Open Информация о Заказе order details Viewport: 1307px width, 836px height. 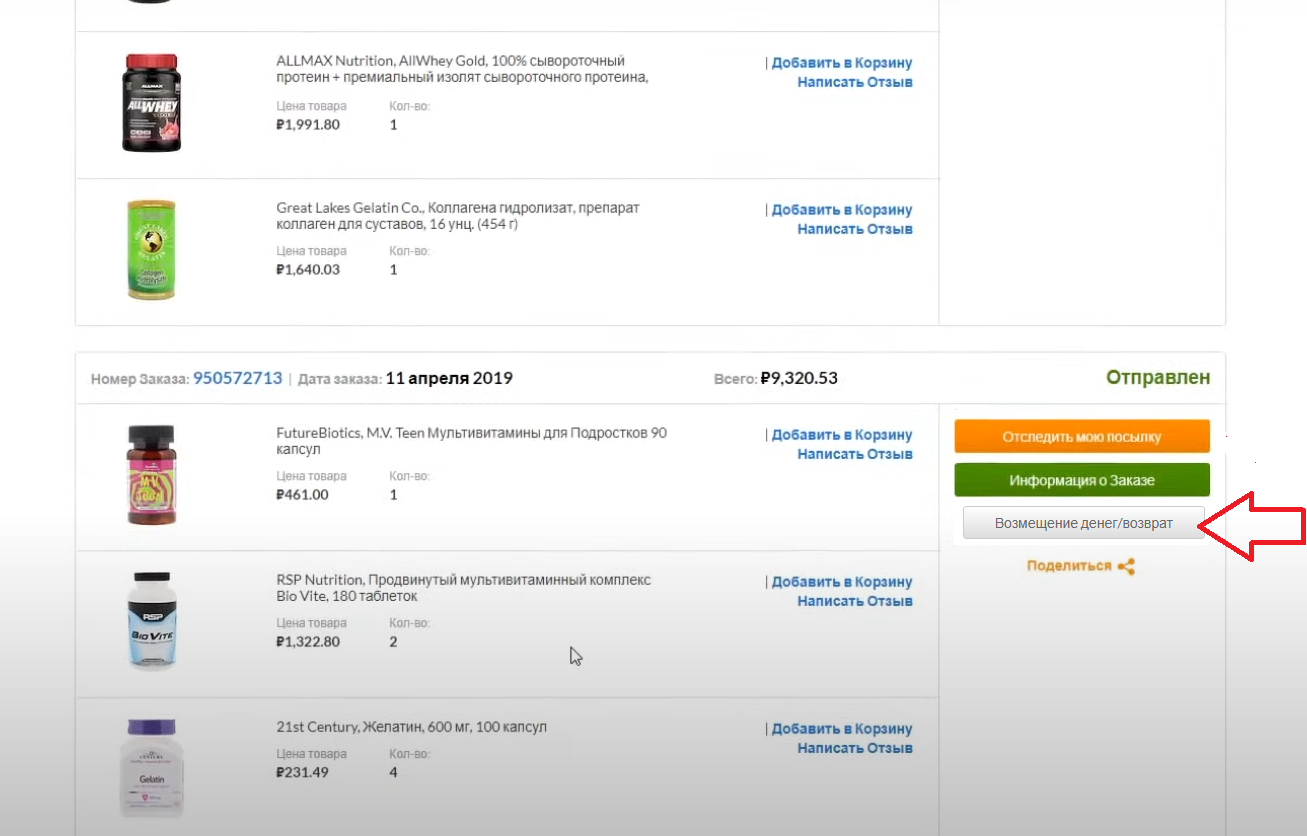click(1082, 480)
